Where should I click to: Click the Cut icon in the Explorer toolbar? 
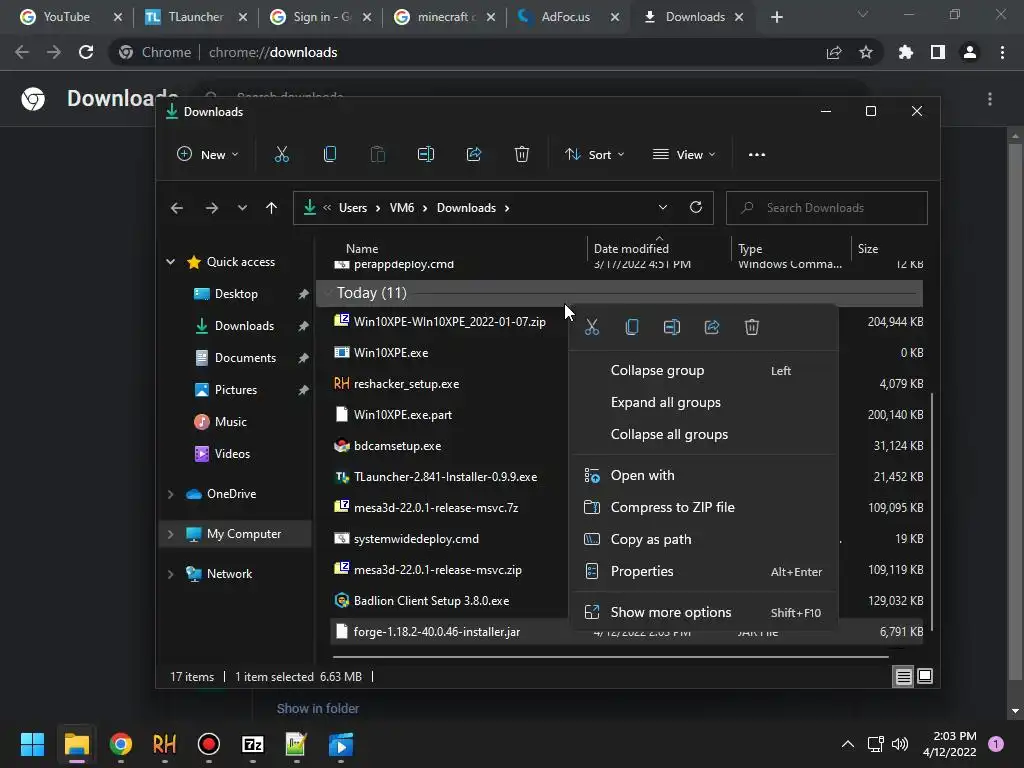coord(281,155)
